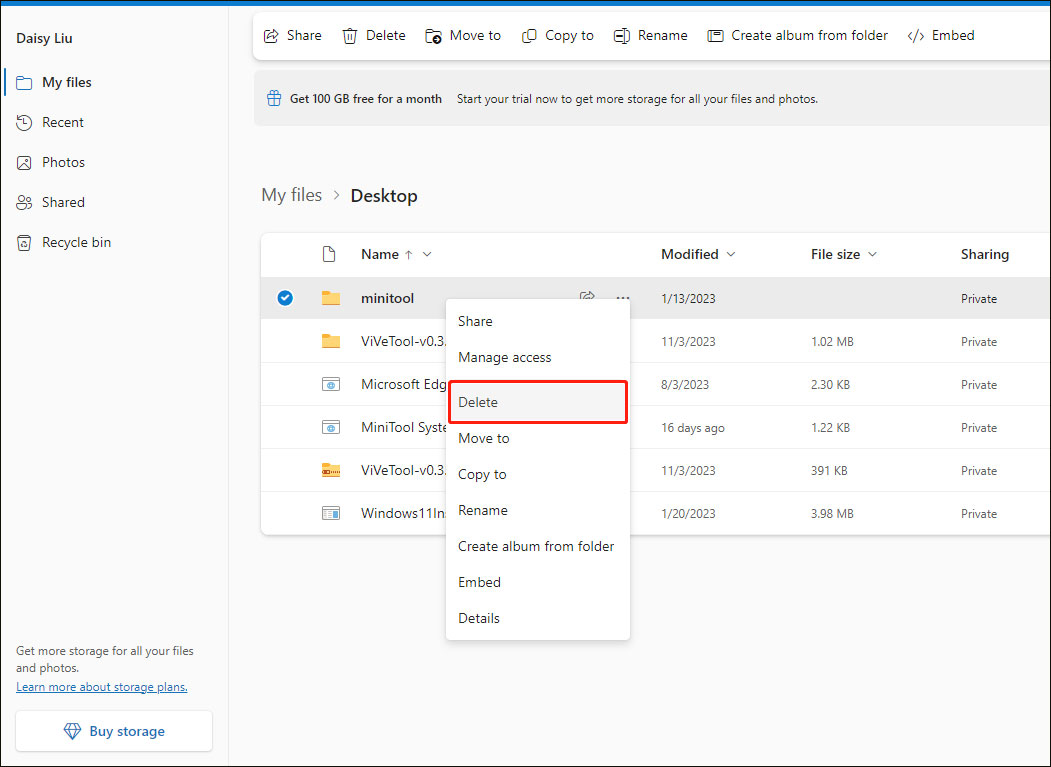
Task: Click Get 100 GB free for a month
Action: pos(365,99)
